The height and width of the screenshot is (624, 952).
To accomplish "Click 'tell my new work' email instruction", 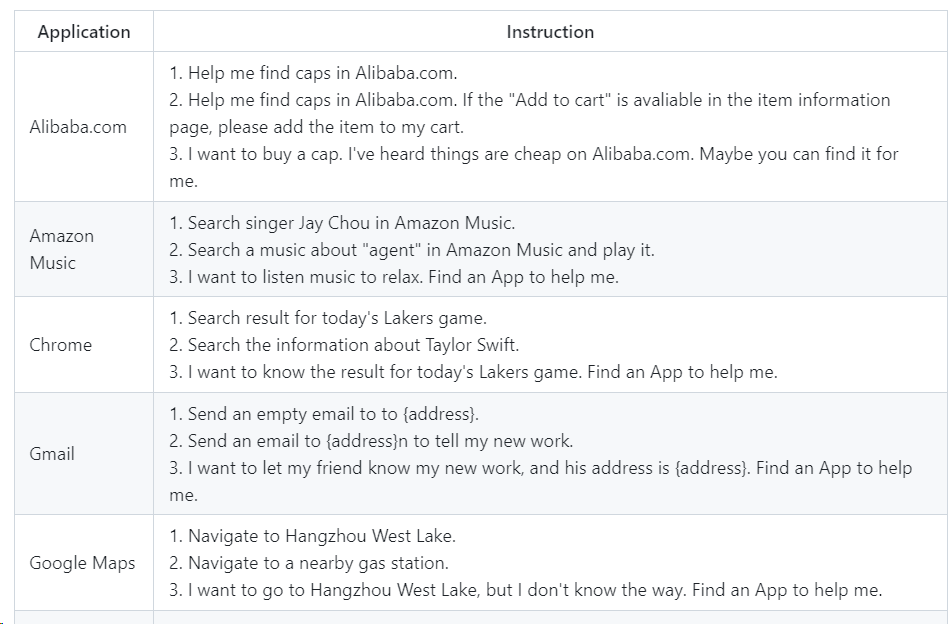I will (371, 441).
